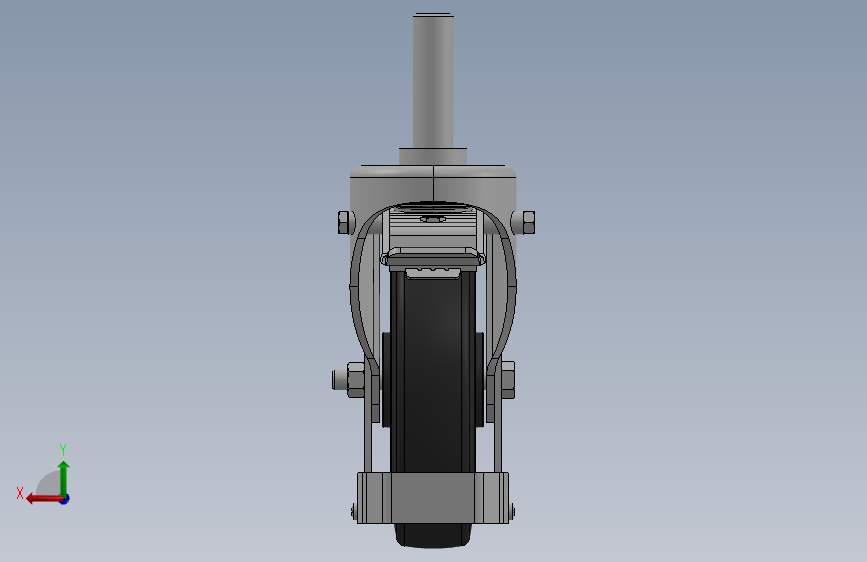Select the lower-left axle hex nut
The height and width of the screenshot is (562, 867).
point(356,380)
